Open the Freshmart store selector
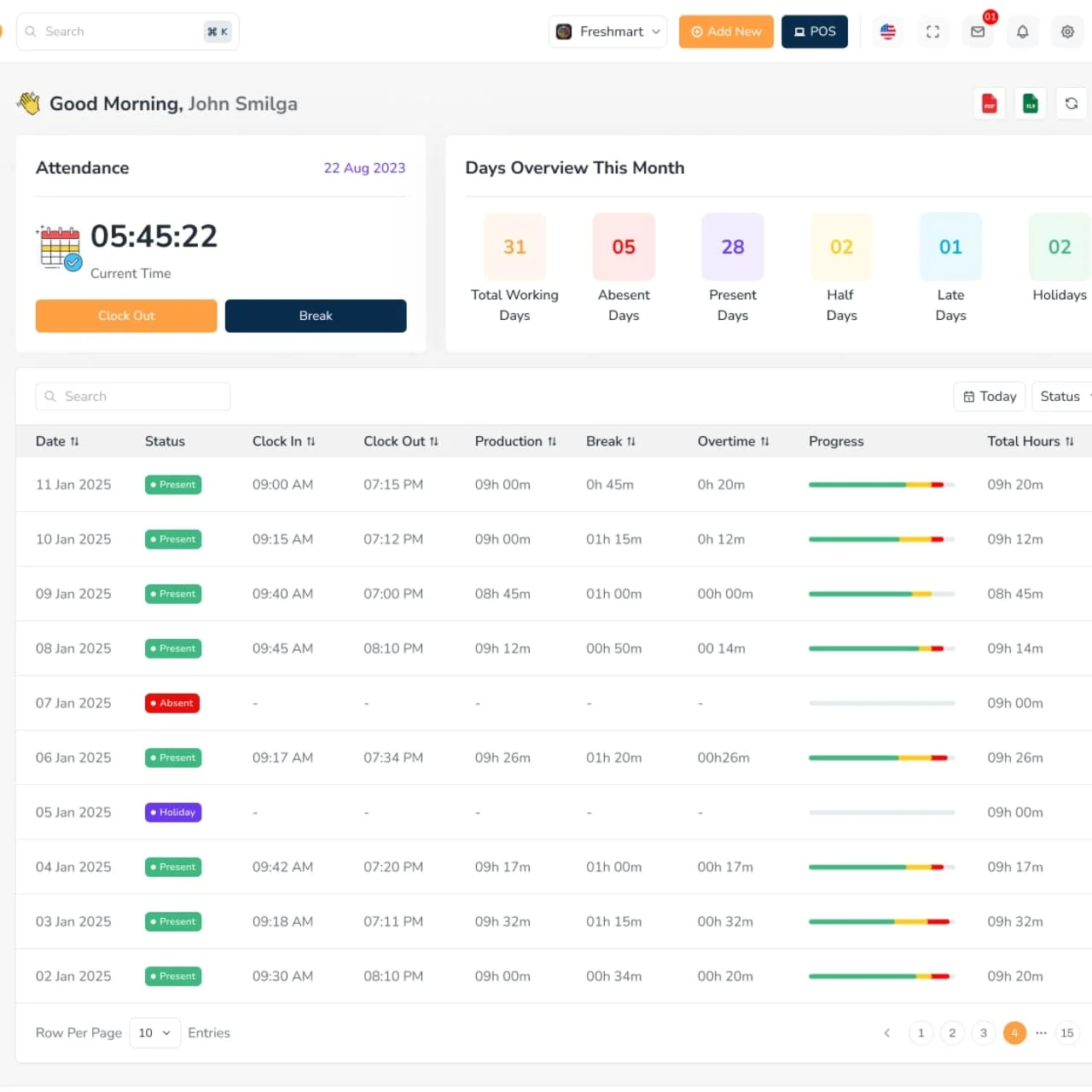 pos(607,32)
